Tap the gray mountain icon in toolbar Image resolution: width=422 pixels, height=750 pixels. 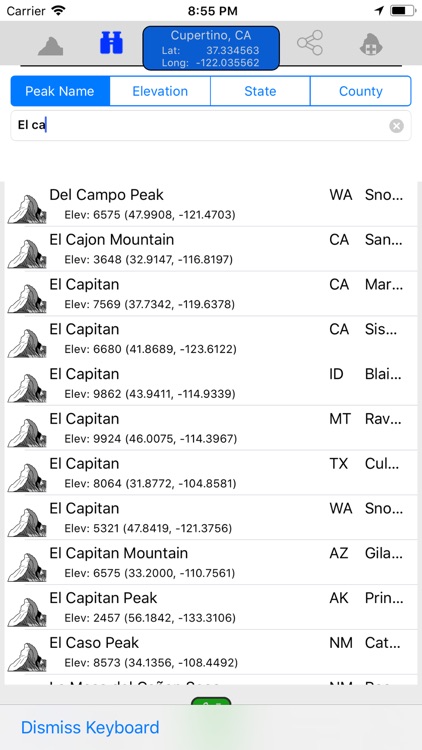pos(51,45)
